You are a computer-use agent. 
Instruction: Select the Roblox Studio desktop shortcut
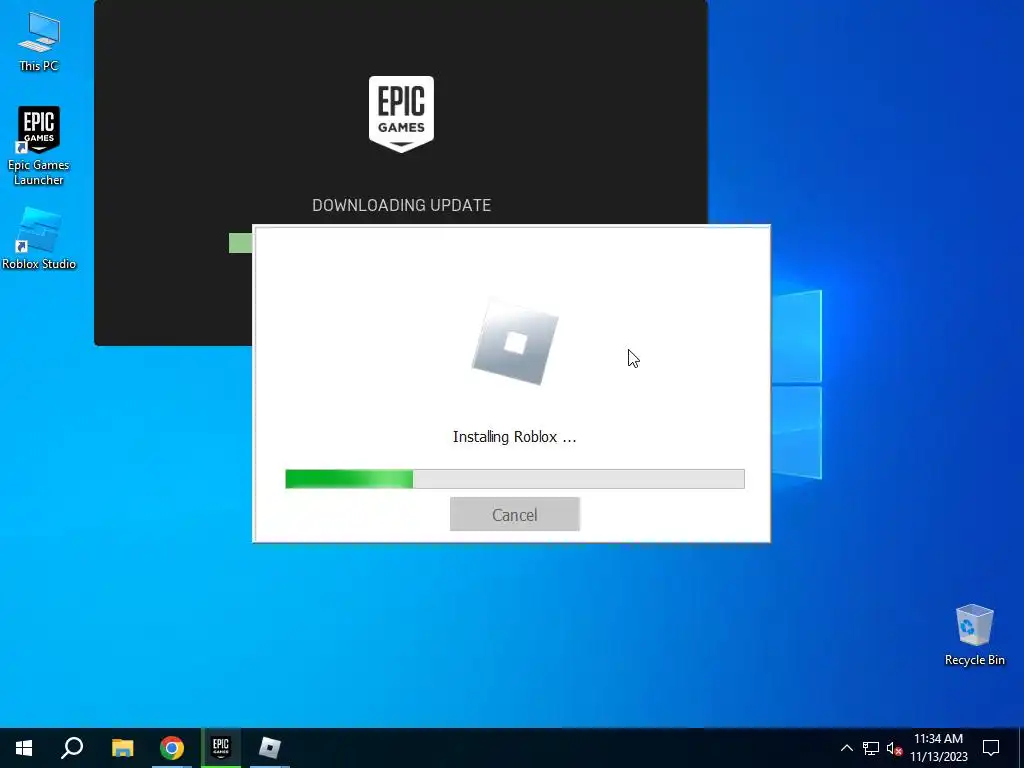[x=39, y=239]
